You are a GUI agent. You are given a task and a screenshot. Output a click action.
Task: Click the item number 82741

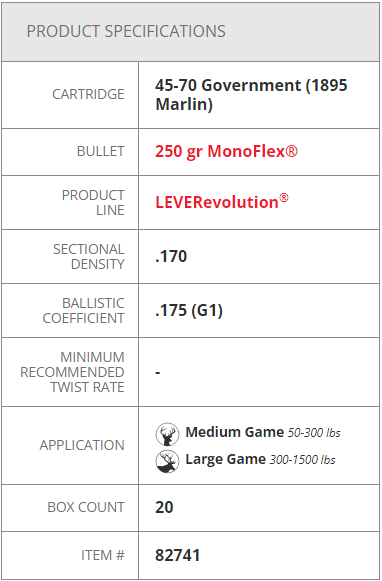pyautogui.click(x=177, y=555)
